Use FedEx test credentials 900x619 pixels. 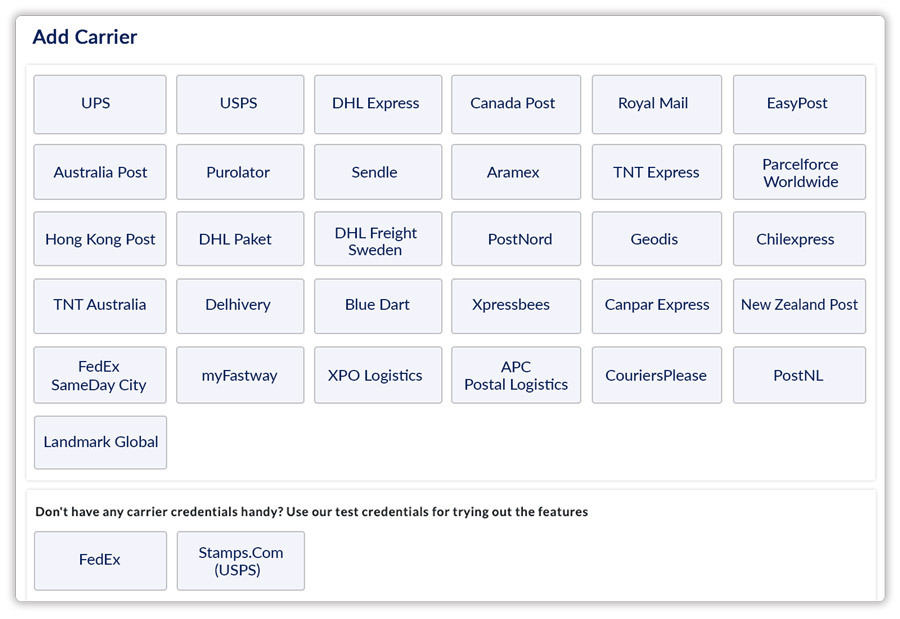click(100, 560)
